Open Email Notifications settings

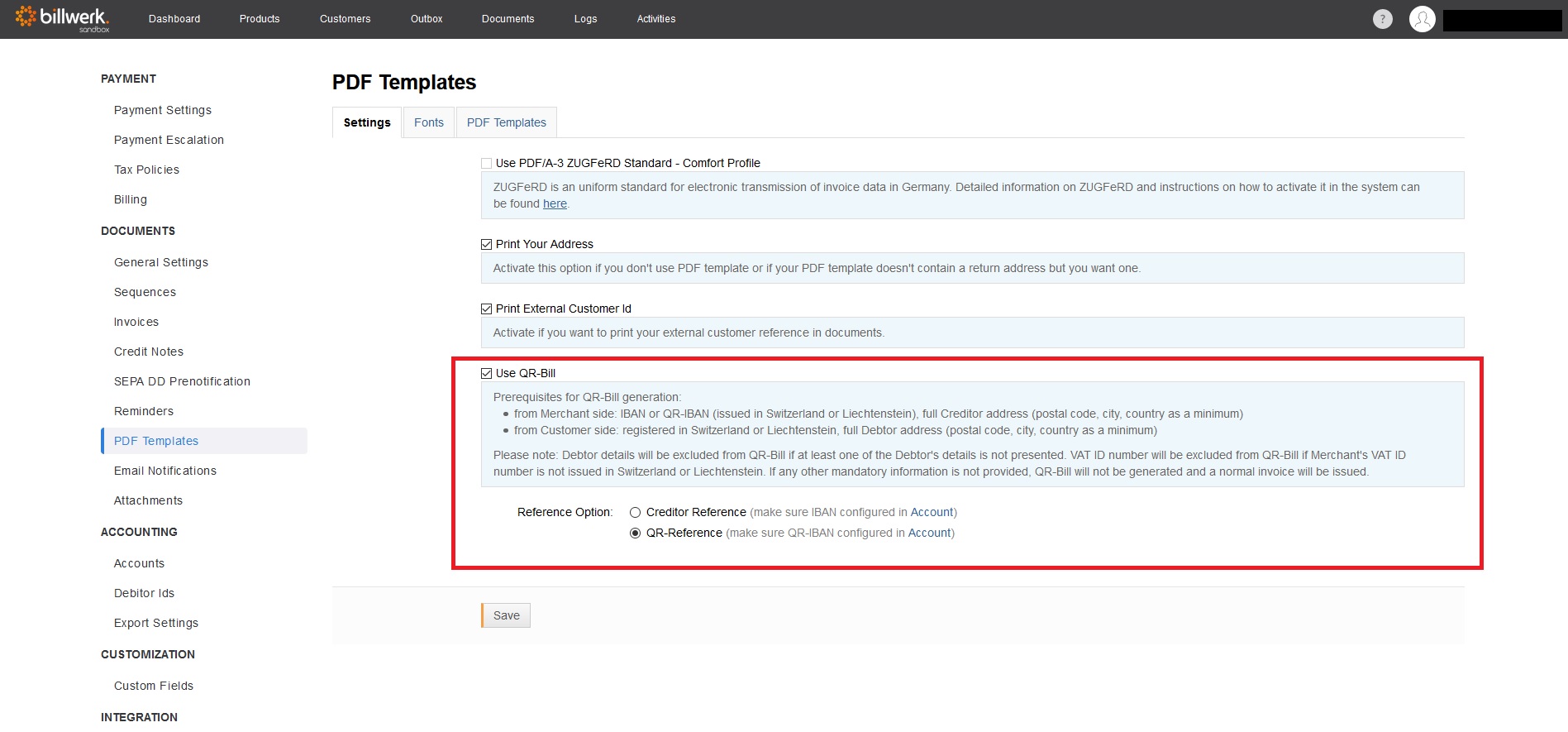coord(165,471)
